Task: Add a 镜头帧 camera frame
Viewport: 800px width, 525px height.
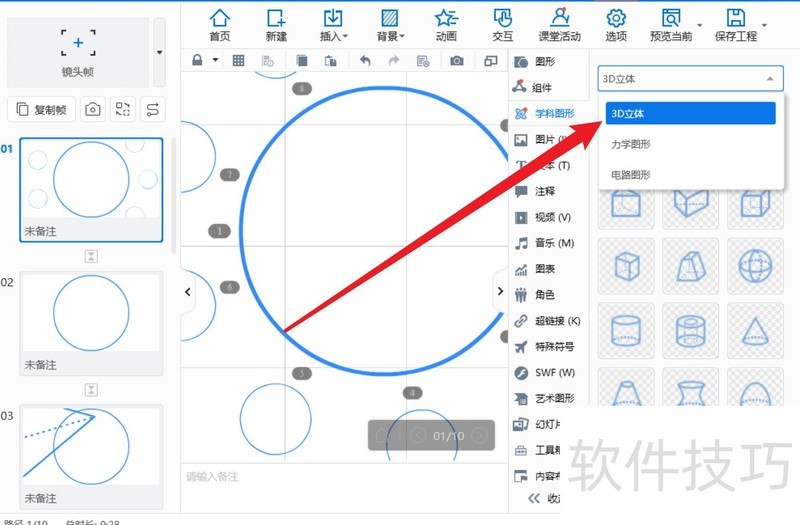Action: click(x=78, y=52)
